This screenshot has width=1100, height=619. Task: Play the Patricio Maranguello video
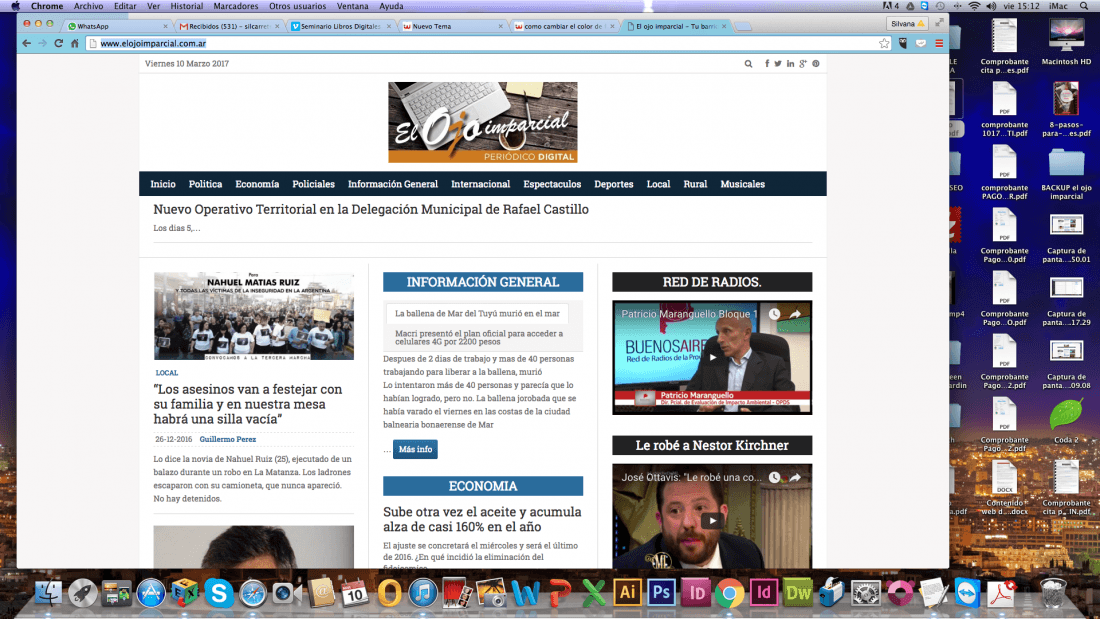[x=712, y=357]
